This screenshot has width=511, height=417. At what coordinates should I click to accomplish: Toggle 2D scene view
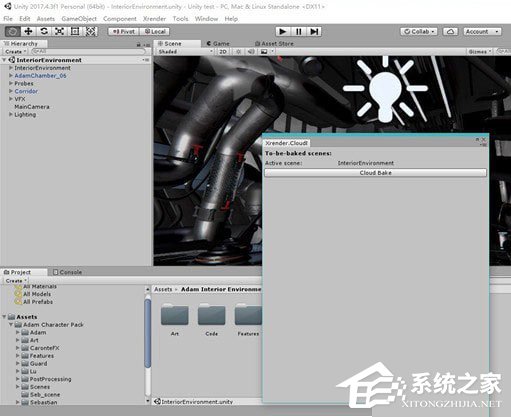pos(223,52)
